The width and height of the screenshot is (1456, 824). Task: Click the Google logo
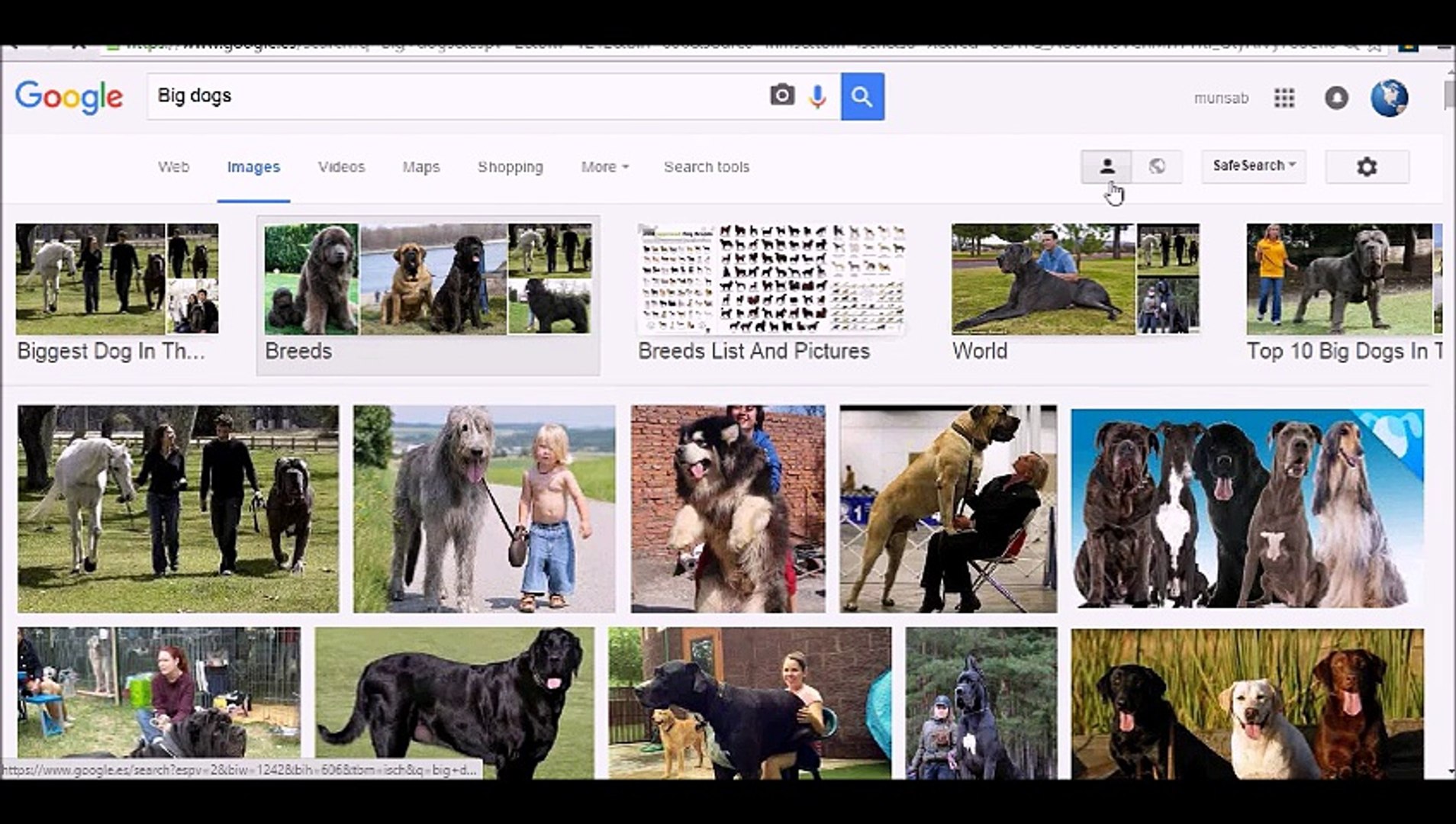pyautogui.click(x=69, y=97)
